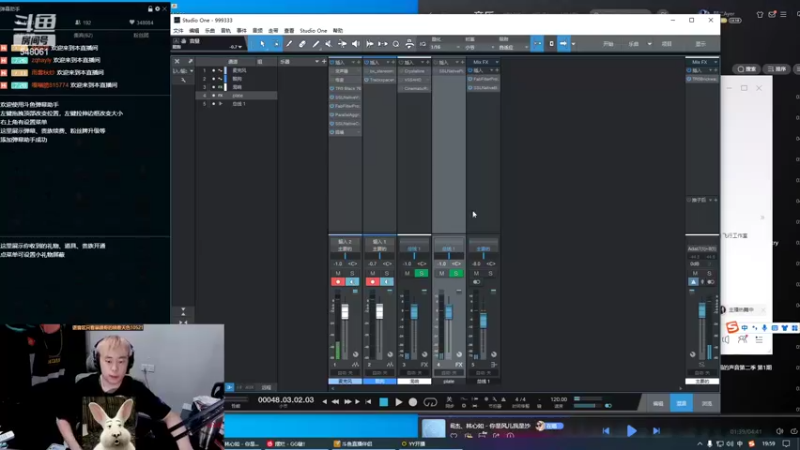800x450 pixels.
Task: Select the Bend tool
Action: [342, 44]
